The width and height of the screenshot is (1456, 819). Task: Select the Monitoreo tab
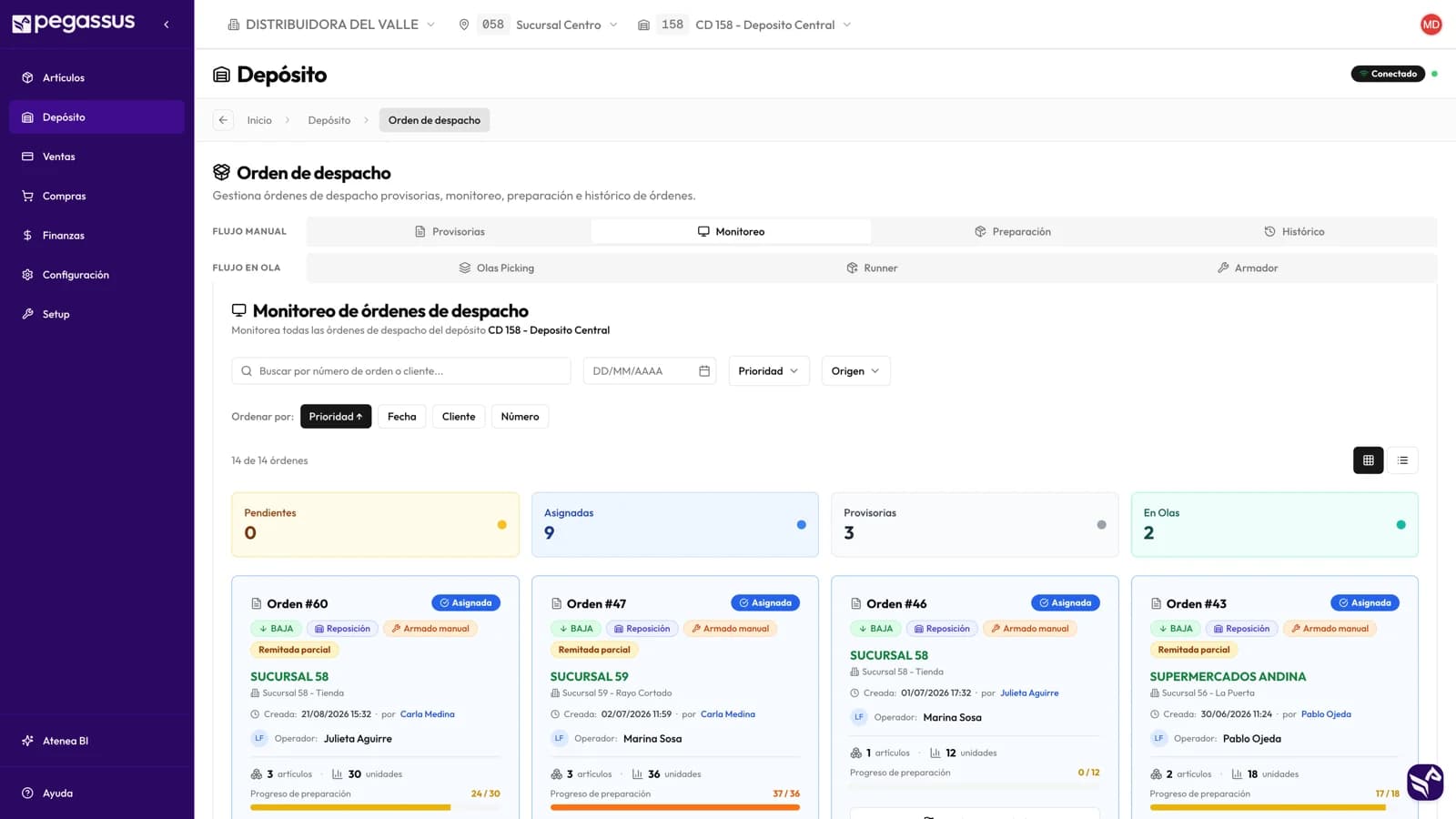point(731,232)
